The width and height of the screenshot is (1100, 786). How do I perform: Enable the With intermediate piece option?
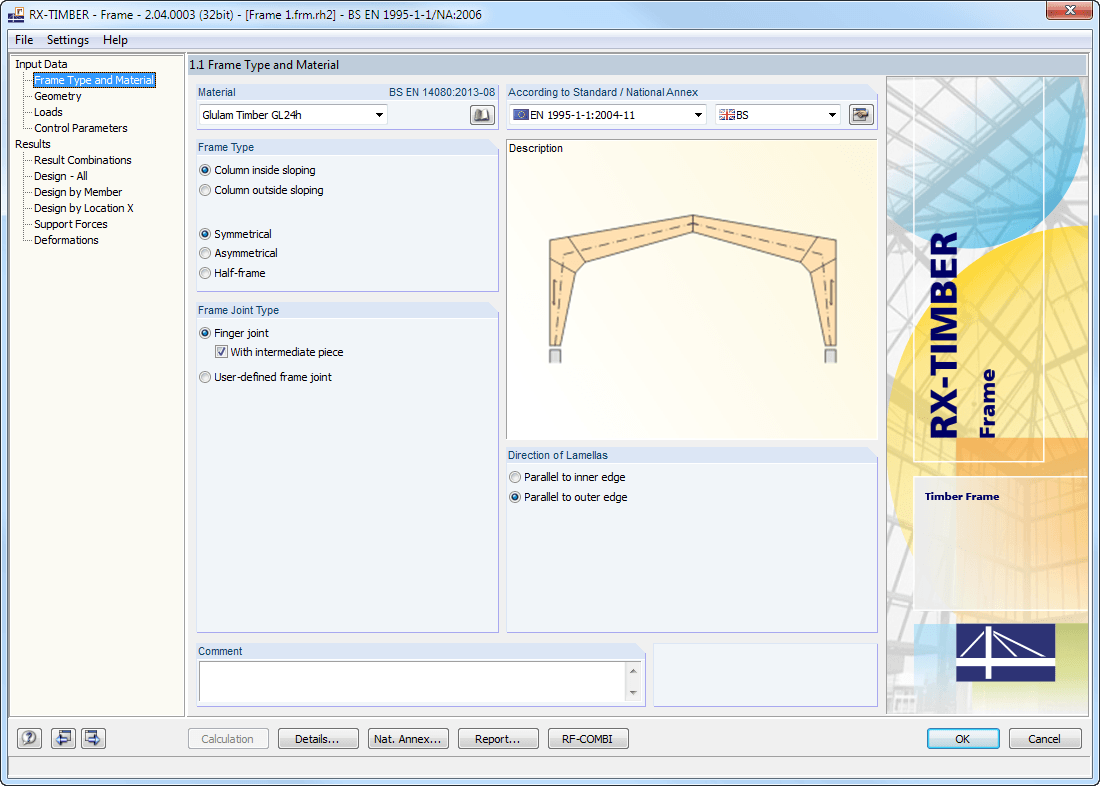pyautogui.click(x=221, y=351)
